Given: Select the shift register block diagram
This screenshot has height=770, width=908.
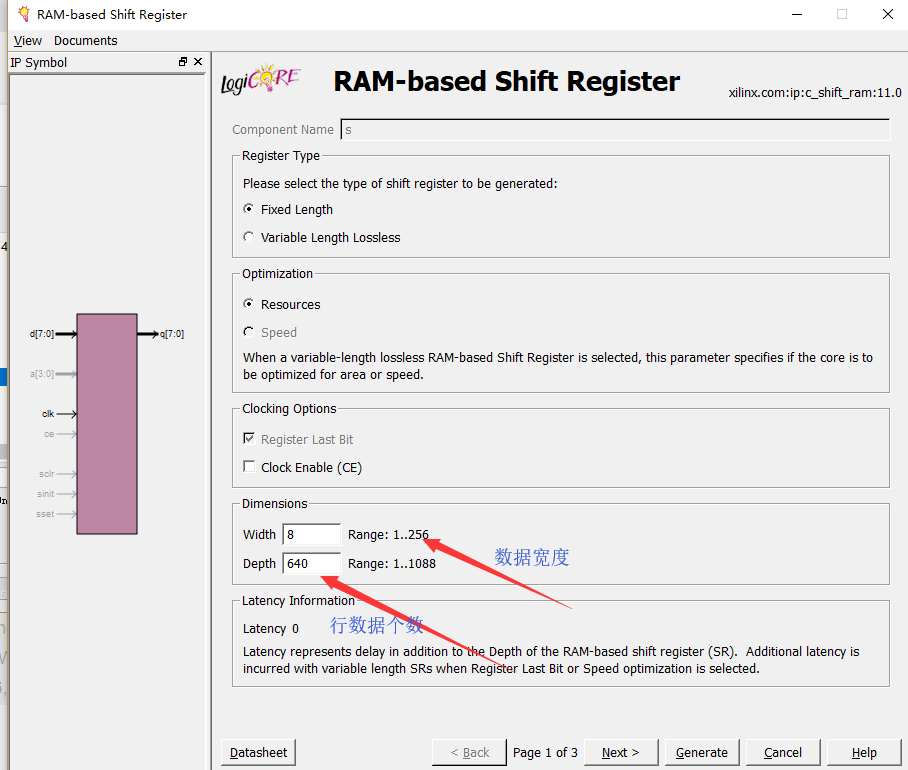Looking at the screenshot, I should (x=107, y=422).
